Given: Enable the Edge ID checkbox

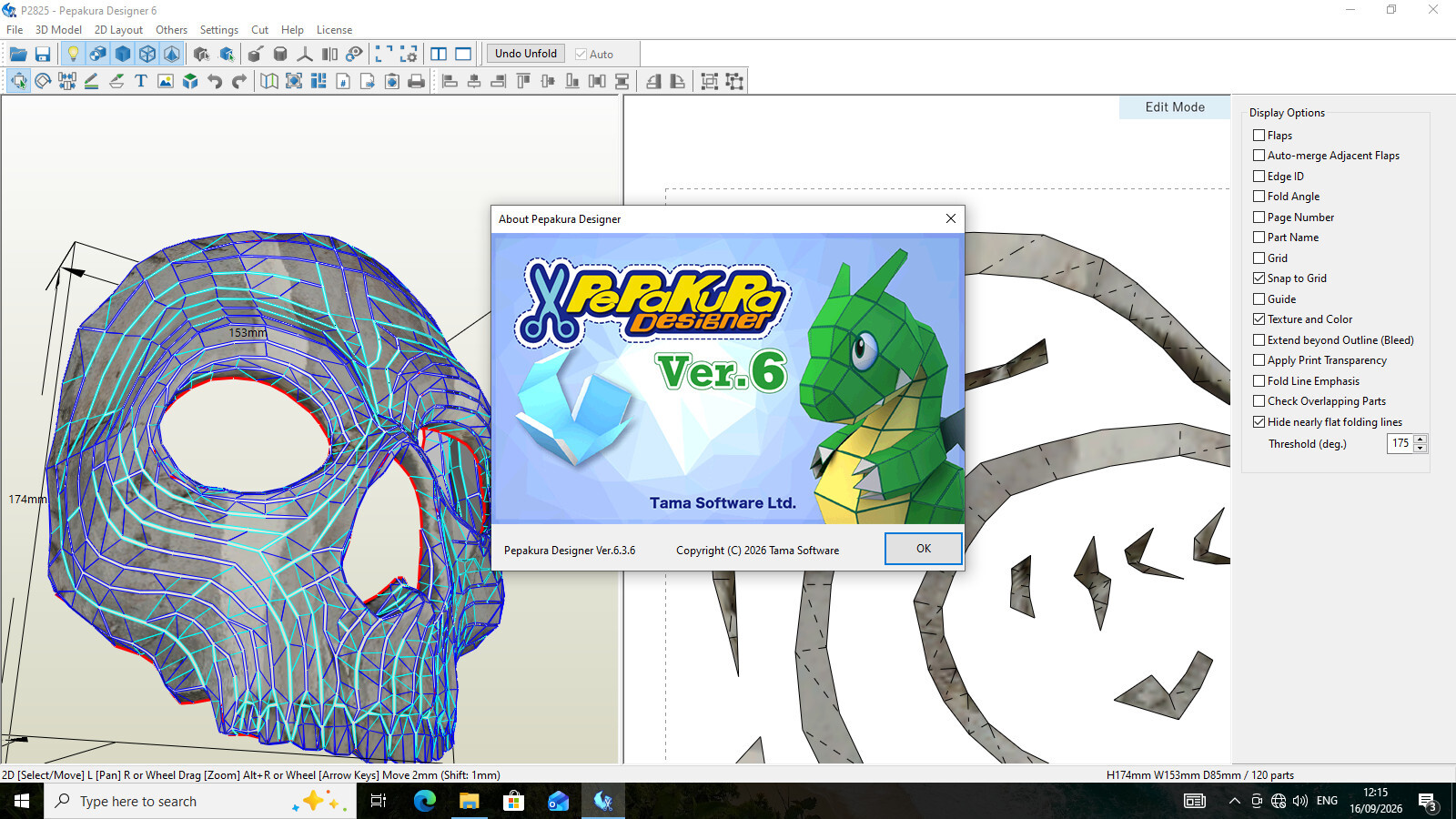Looking at the screenshot, I should (x=1259, y=177).
